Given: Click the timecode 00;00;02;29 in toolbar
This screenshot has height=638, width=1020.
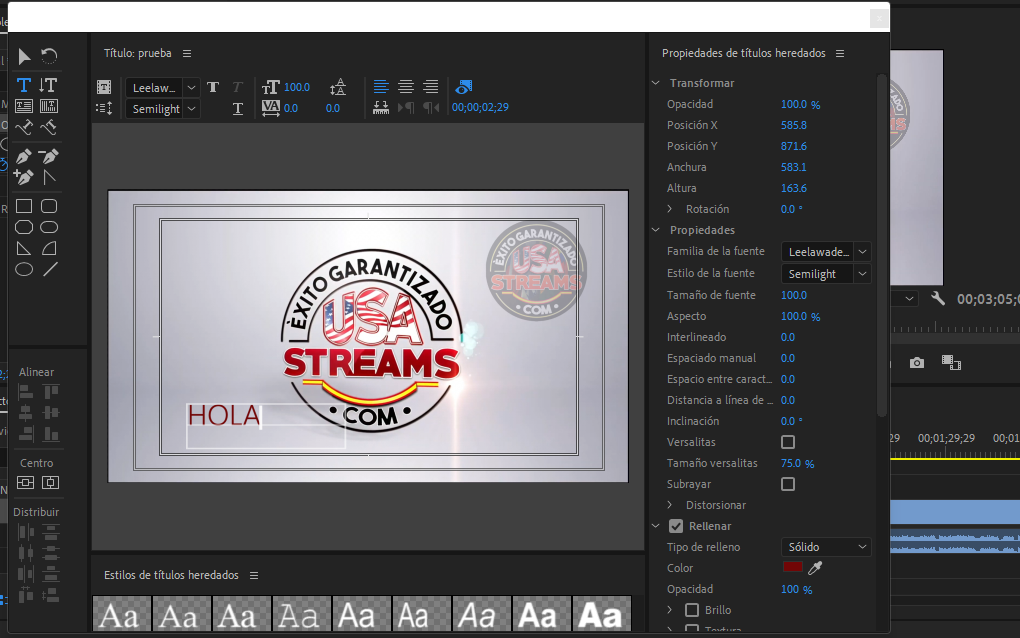Looking at the screenshot, I should coord(480,108).
